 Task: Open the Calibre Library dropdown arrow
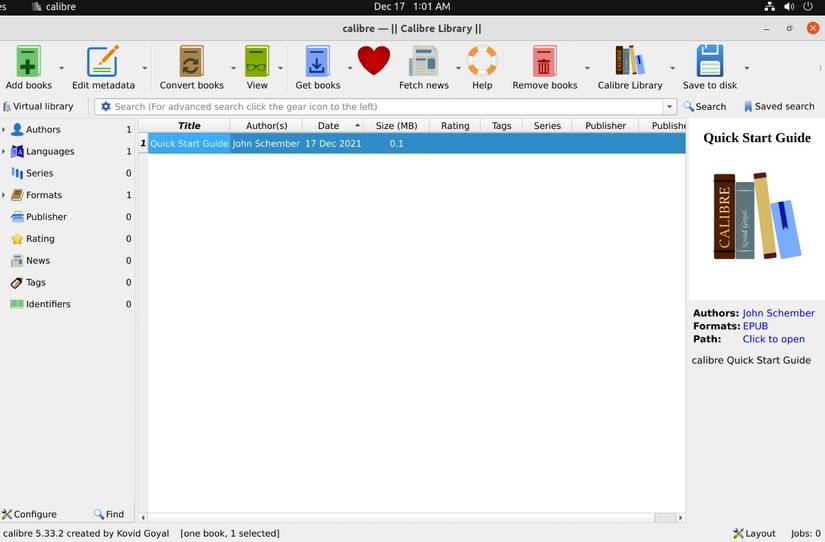pos(672,68)
